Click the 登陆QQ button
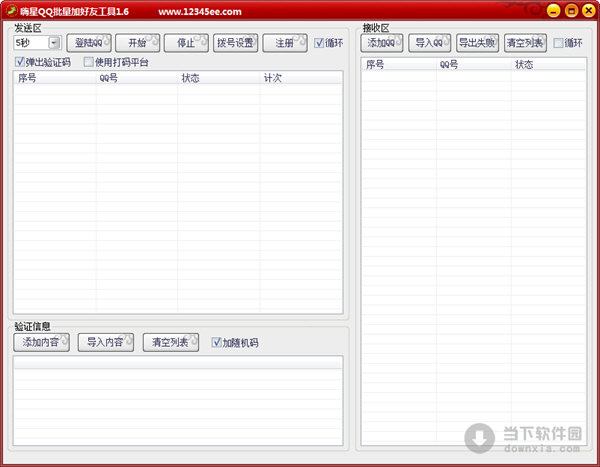This screenshot has height=467, width=600. 89,43
